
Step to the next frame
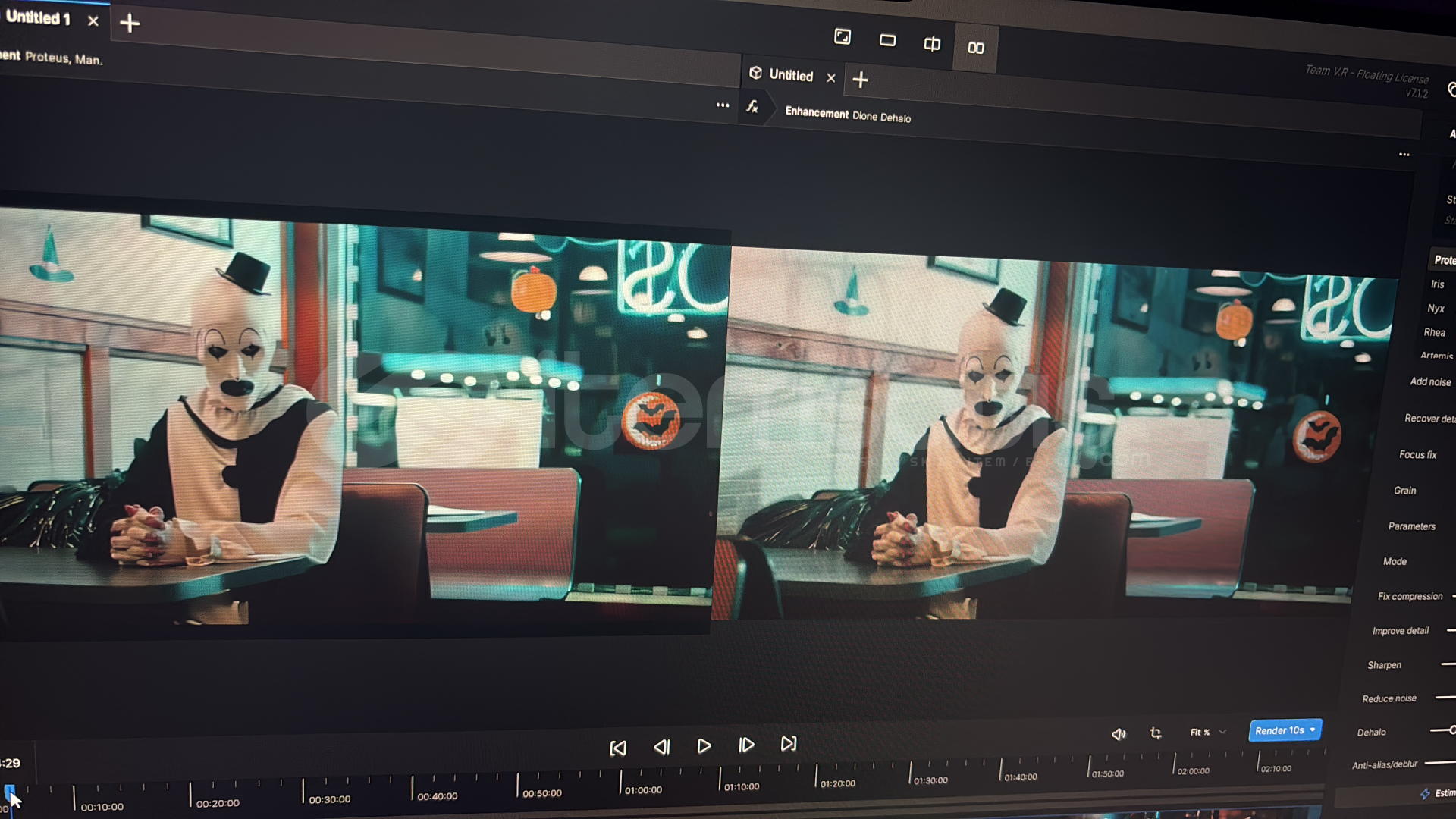point(746,745)
